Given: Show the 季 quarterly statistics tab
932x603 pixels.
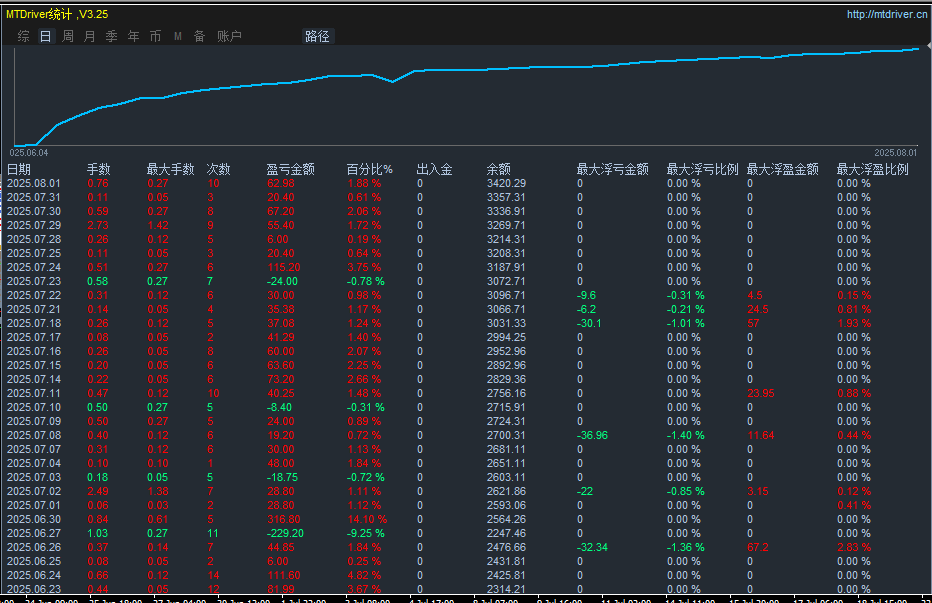Looking at the screenshot, I should [112, 36].
